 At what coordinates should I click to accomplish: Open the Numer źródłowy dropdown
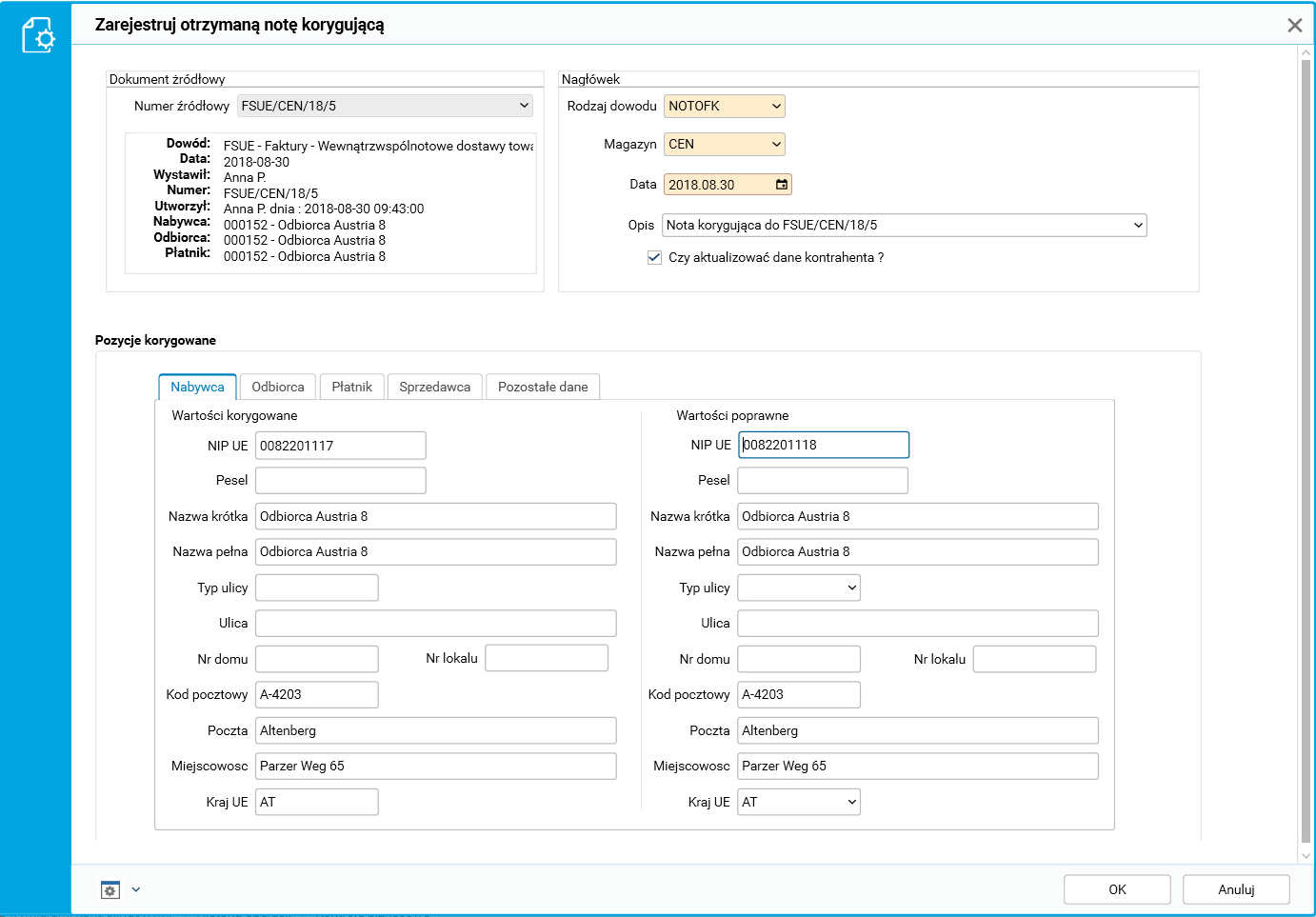pos(524,106)
